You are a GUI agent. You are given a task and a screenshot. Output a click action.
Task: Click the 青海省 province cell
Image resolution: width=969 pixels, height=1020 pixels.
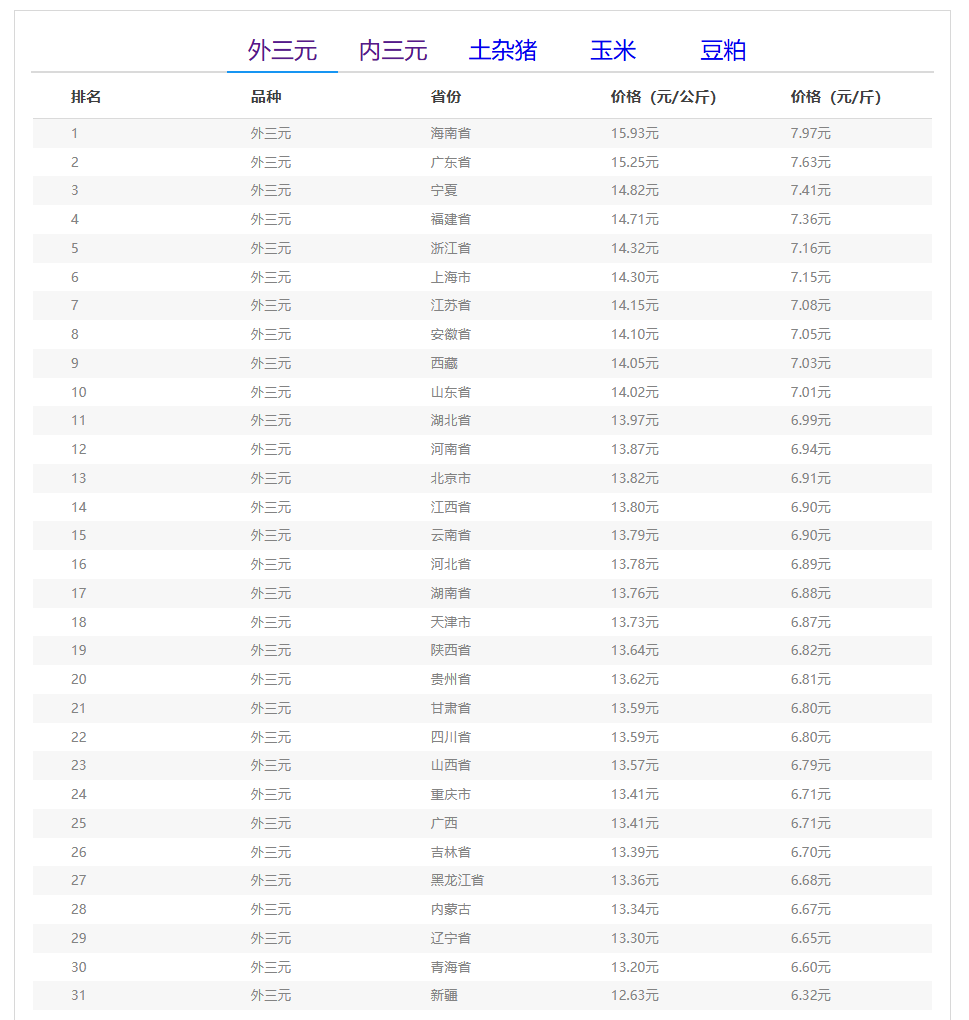click(450, 967)
